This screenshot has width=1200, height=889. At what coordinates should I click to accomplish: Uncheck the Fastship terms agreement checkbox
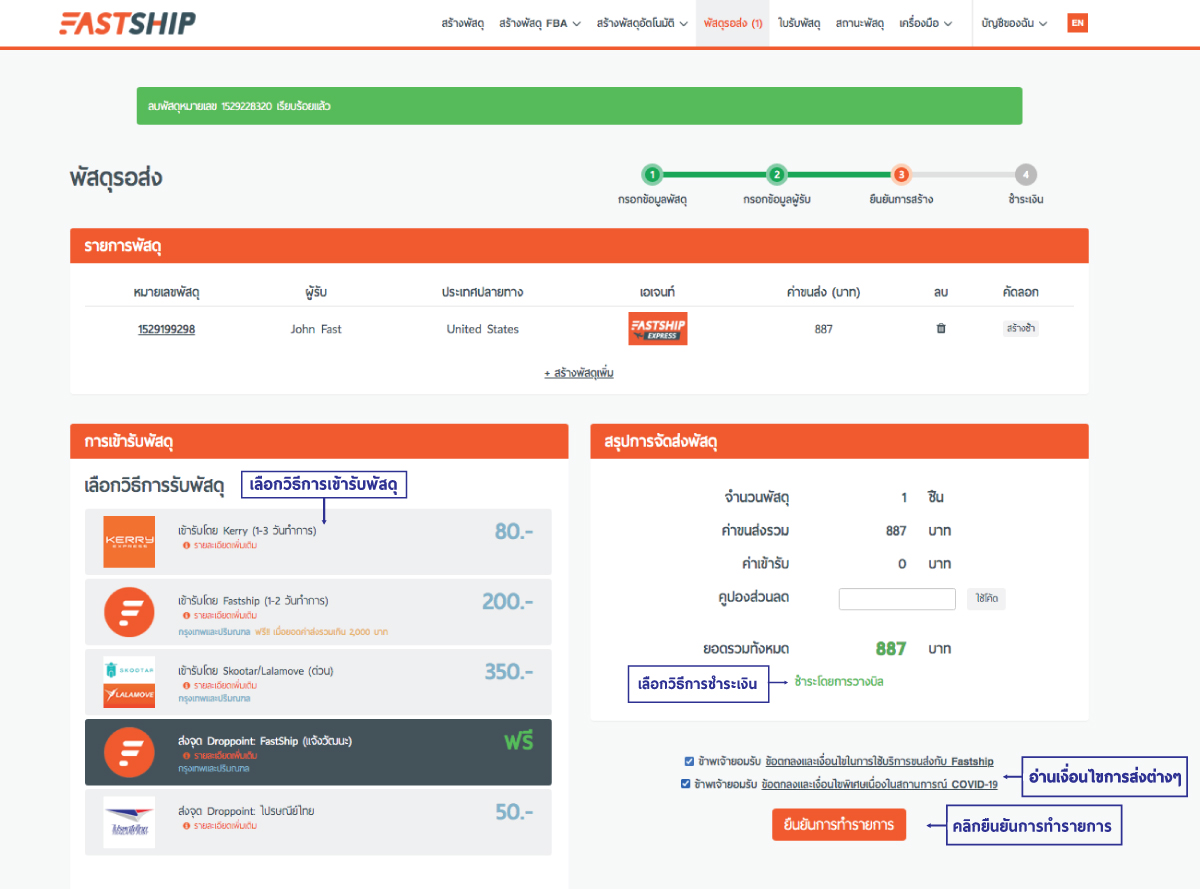[689, 760]
